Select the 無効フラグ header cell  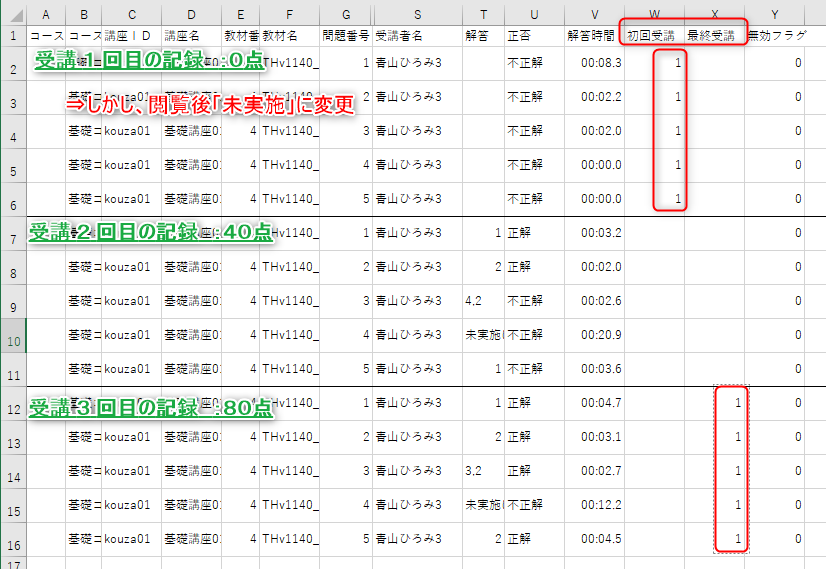[776, 35]
